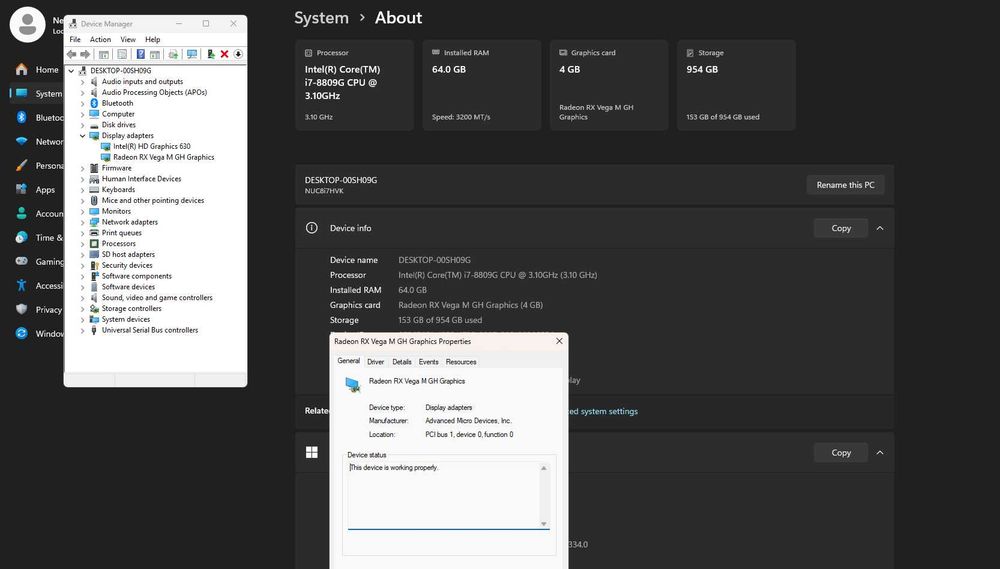The width and height of the screenshot is (1000, 569).
Task: Expand the Network adapters node arrow
Action: point(82,222)
